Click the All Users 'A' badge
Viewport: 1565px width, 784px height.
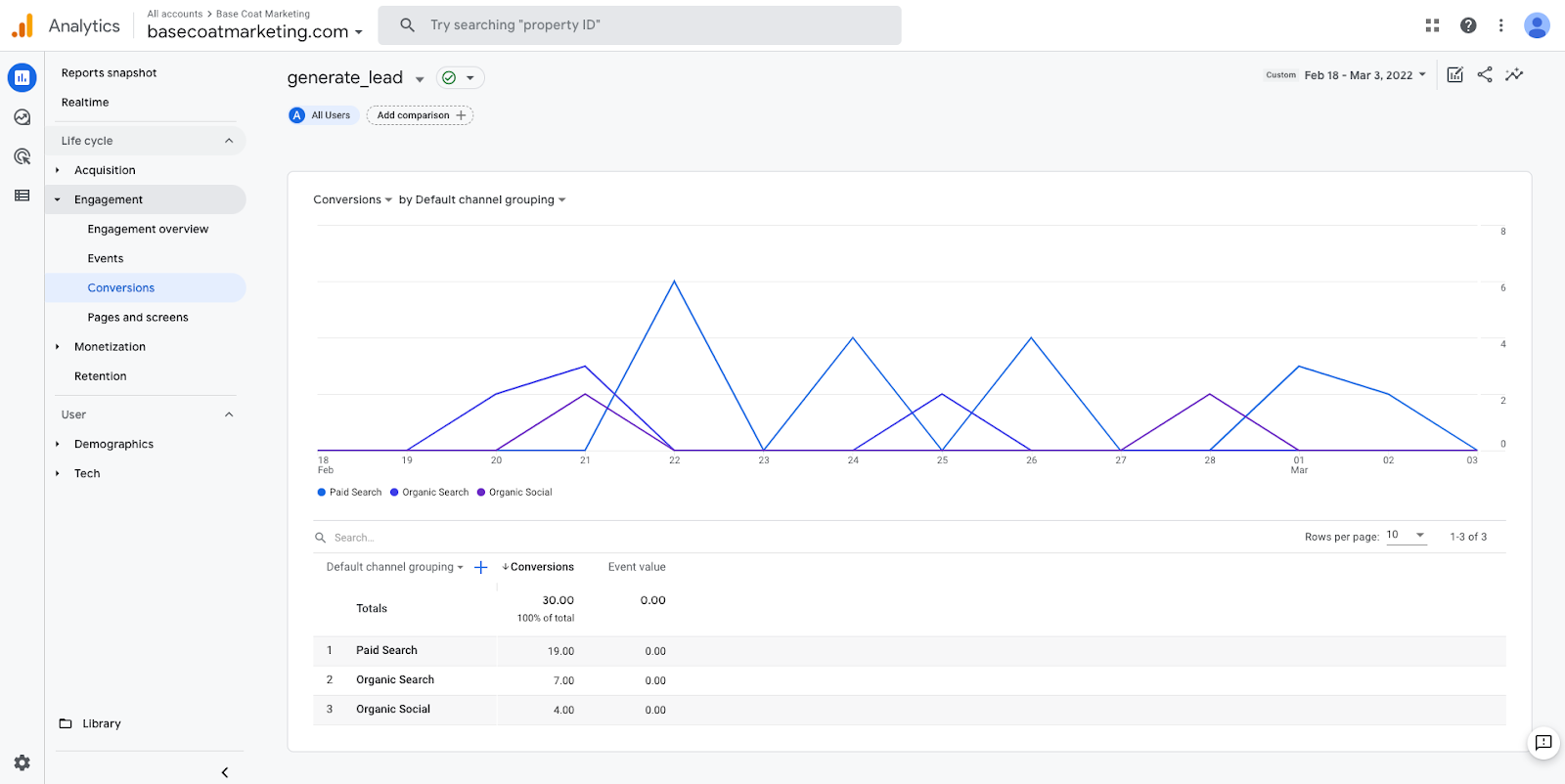[297, 115]
